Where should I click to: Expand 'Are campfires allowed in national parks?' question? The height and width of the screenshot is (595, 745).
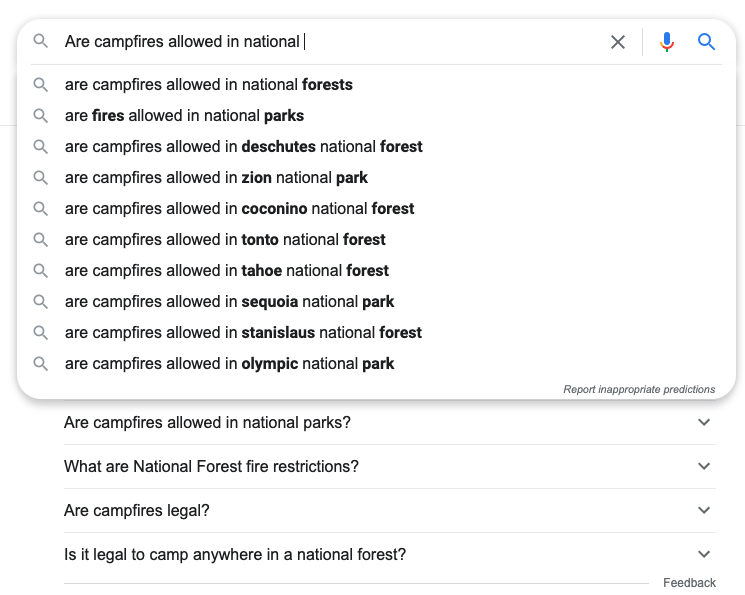(704, 422)
